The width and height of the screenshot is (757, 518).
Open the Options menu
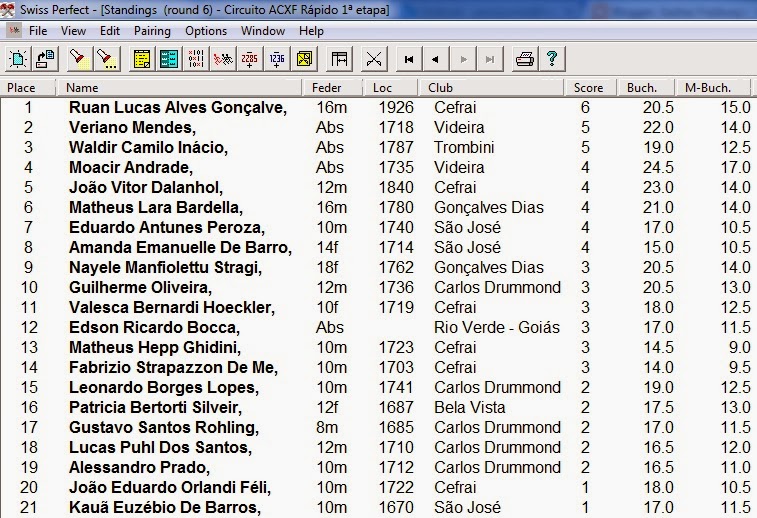coord(206,31)
